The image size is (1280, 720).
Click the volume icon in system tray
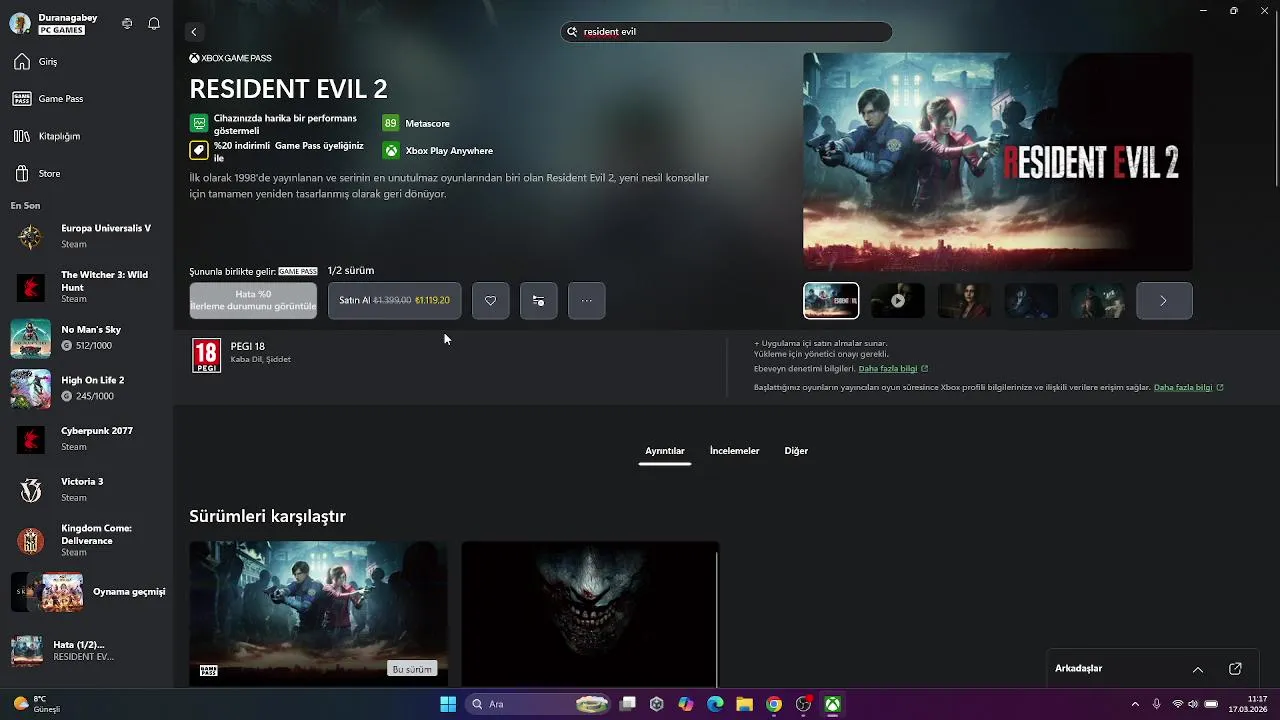(1193, 704)
